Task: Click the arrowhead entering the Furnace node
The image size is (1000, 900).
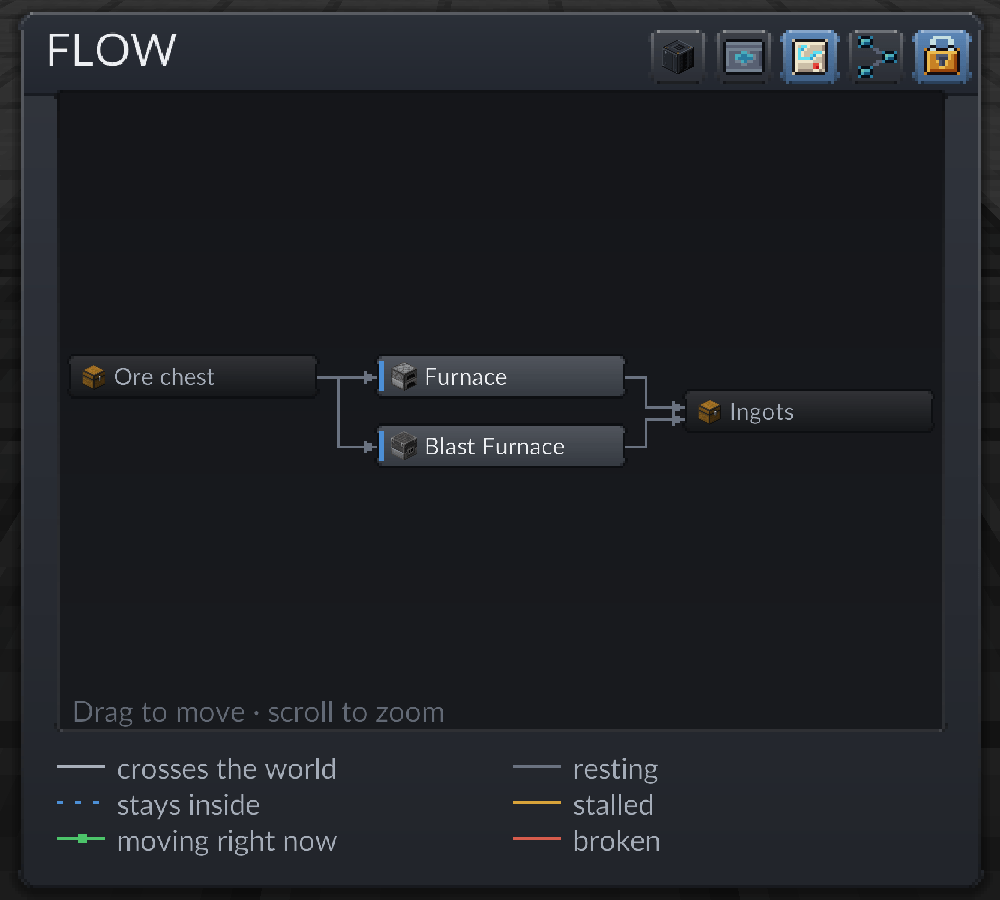Action: click(x=370, y=378)
